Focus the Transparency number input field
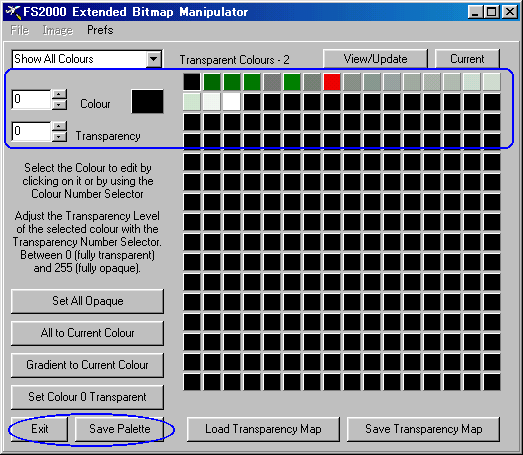This screenshot has width=523, height=455. pyautogui.click(x=31, y=131)
